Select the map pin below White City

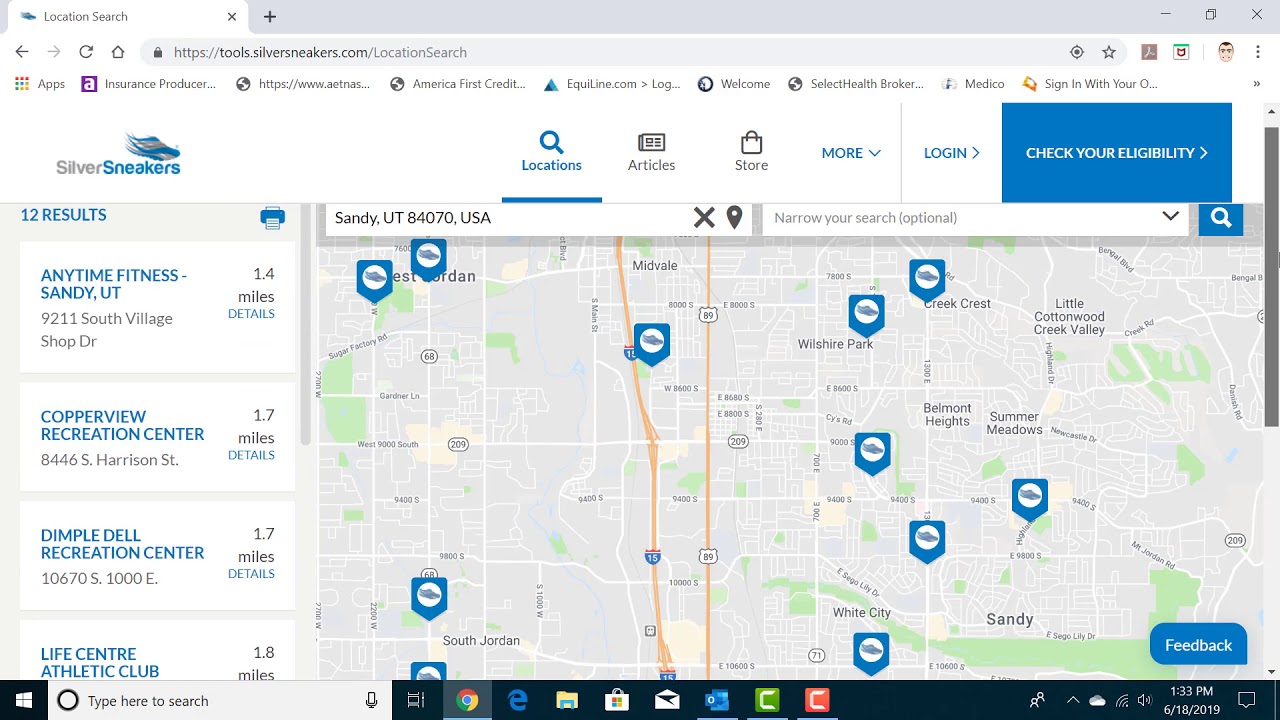click(871, 652)
